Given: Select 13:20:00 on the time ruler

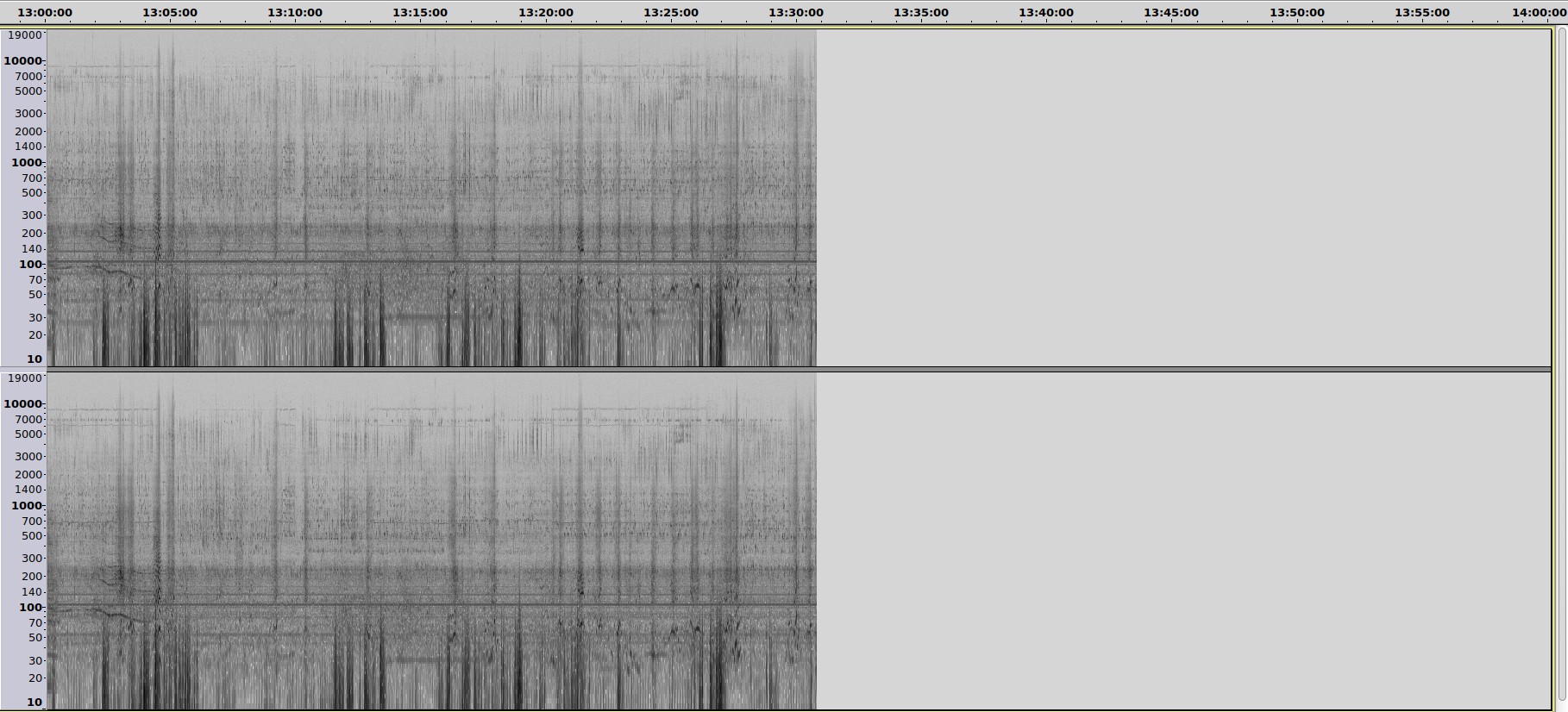Looking at the screenshot, I should 545,13.
